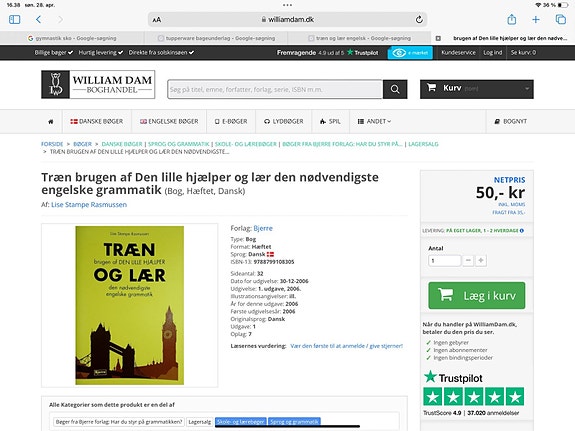Decrease quantity with the minus stepper
This screenshot has width=575, height=431.
(468, 260)
